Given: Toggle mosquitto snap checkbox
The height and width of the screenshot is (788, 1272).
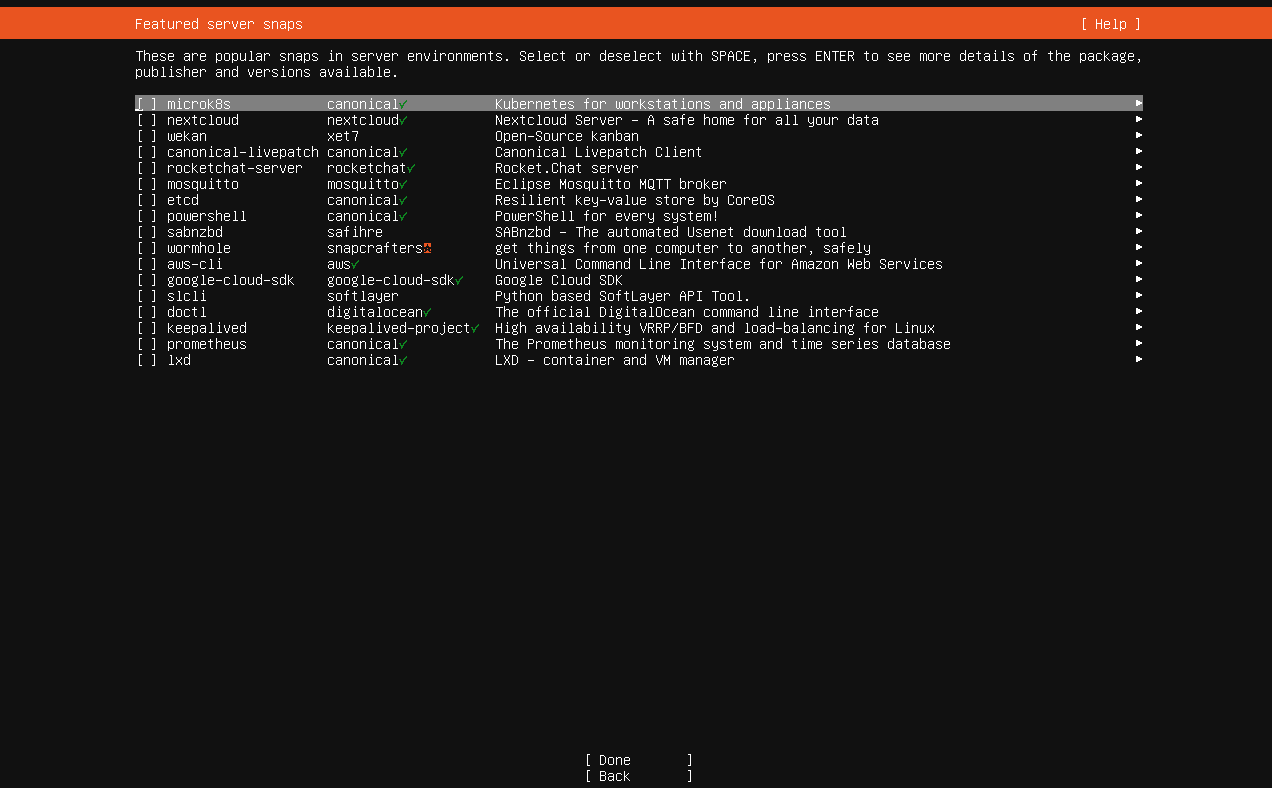Looking at the screenshot, I should coord(147,184).
